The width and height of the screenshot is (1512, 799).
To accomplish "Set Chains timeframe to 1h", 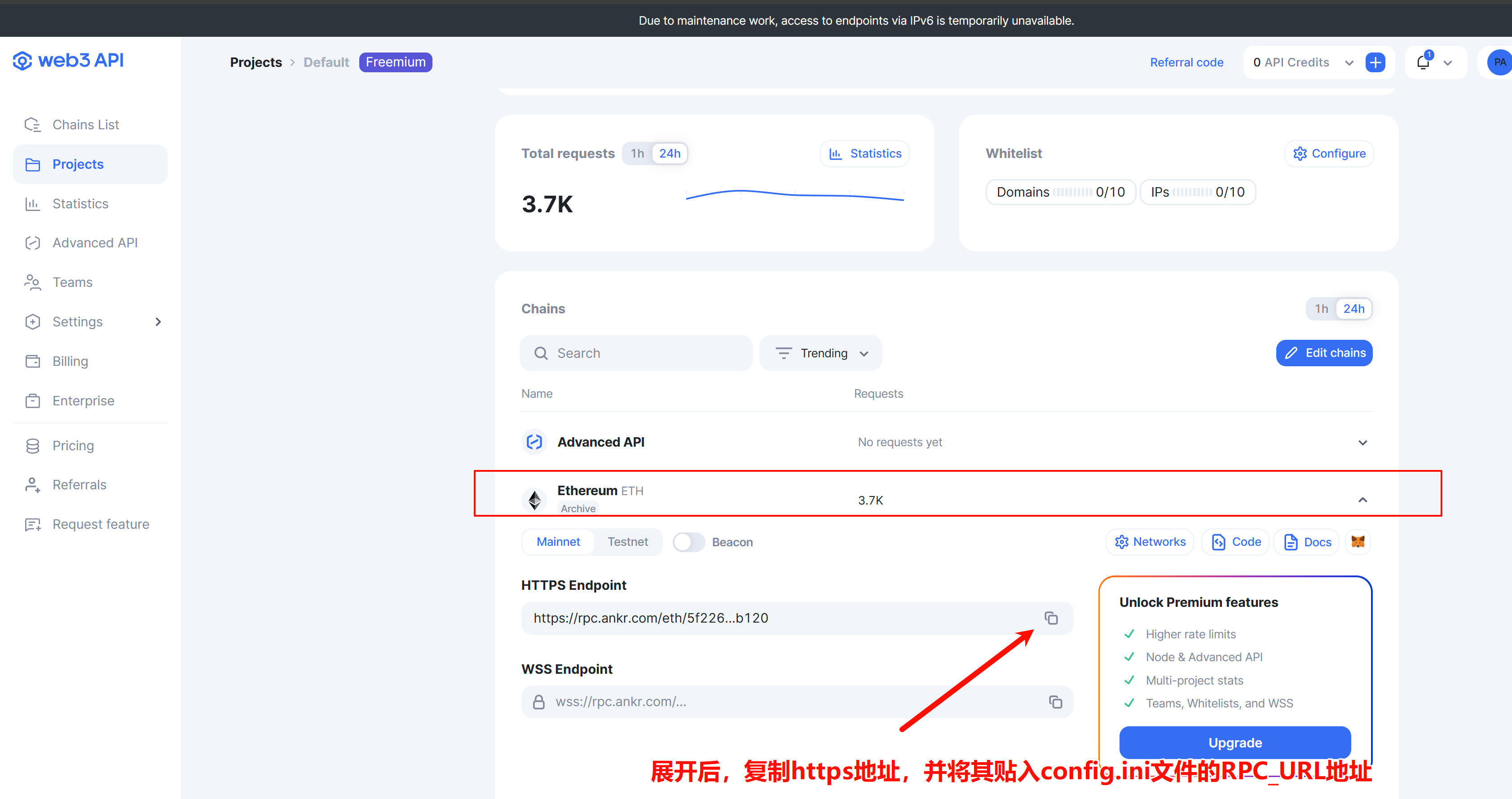I will 1321,308.
